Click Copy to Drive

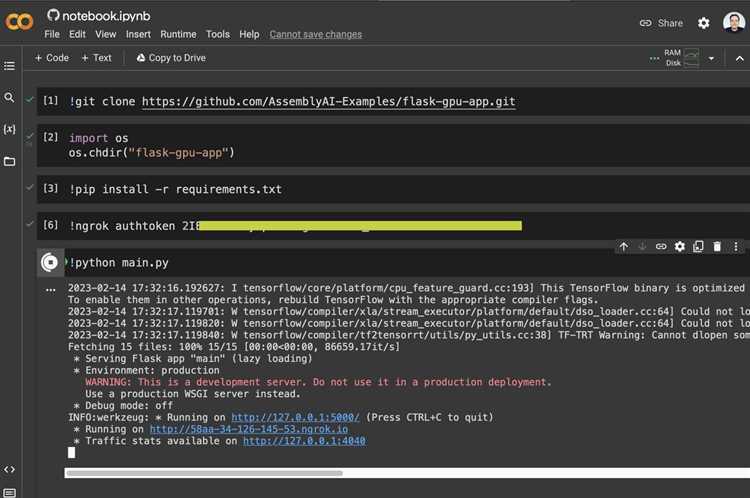171,58
